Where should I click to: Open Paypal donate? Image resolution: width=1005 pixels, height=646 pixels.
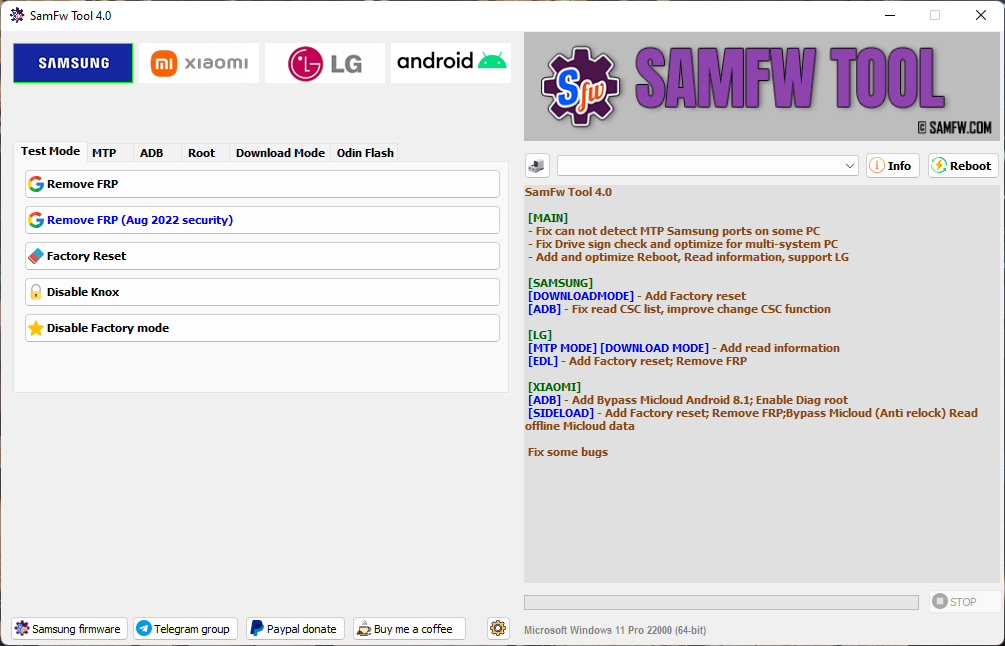[x=295, y=629]
